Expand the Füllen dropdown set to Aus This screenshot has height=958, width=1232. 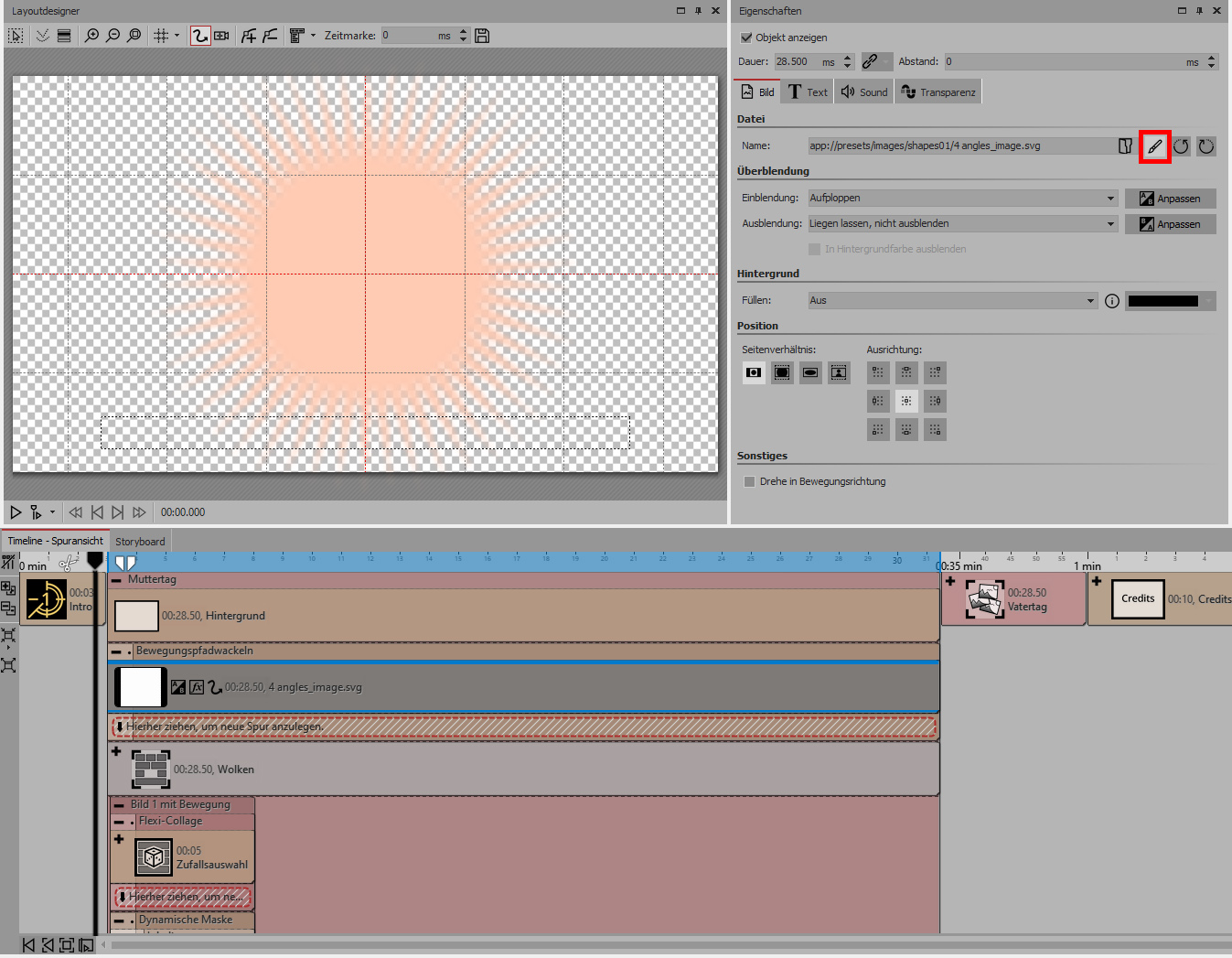pos(951,300)
